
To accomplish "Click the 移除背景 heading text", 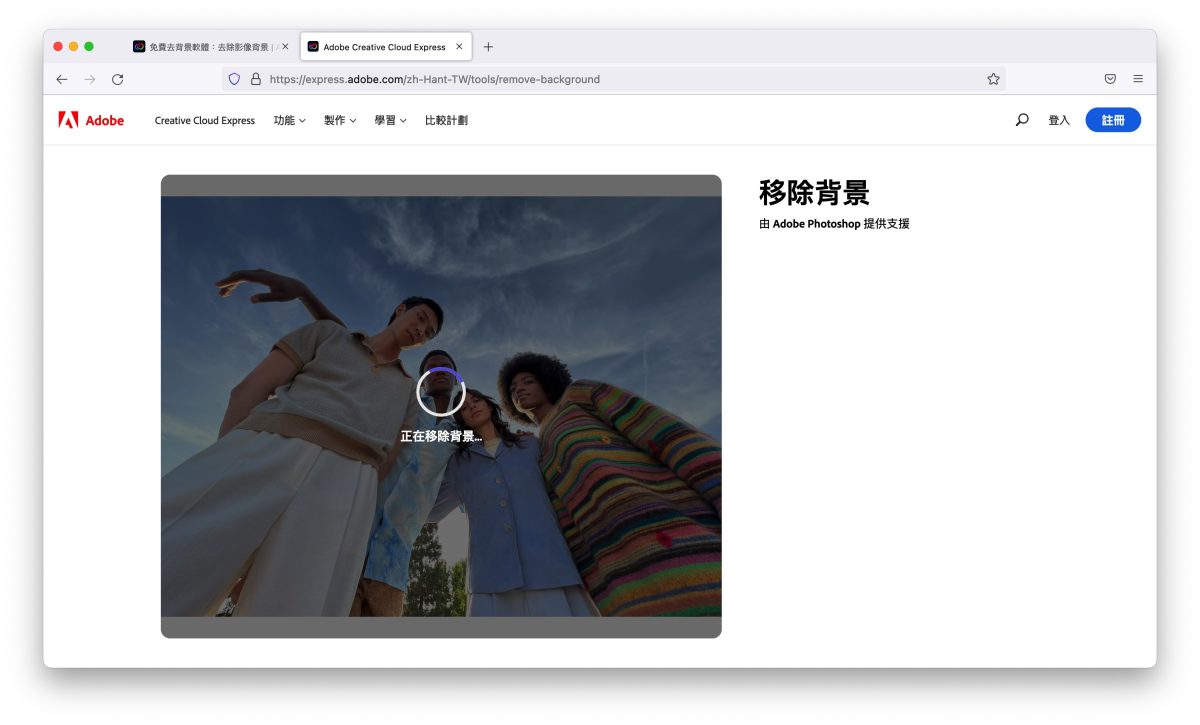I will pos(814,192).
